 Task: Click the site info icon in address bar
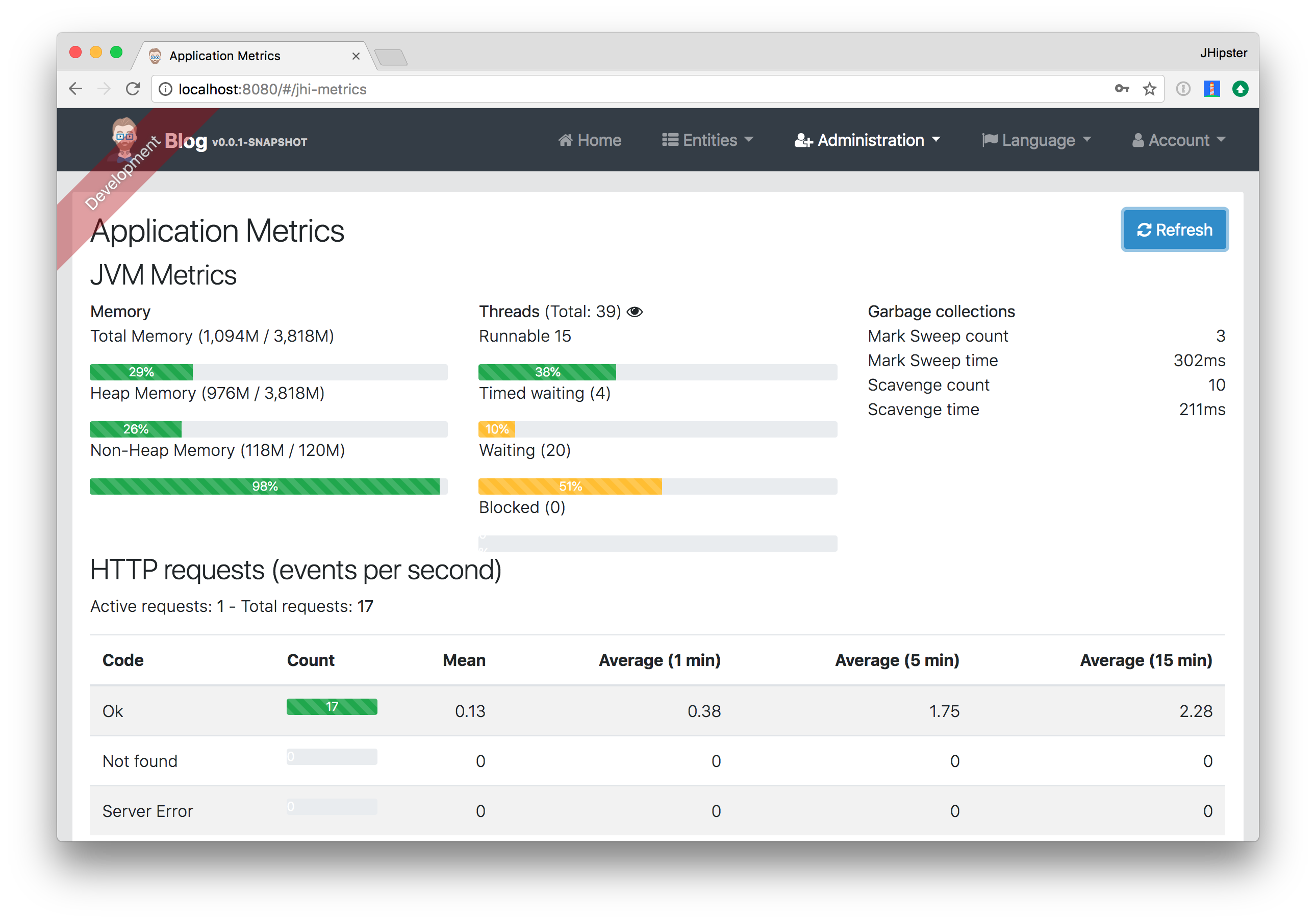pyautogui.click(x=165, y=89)
